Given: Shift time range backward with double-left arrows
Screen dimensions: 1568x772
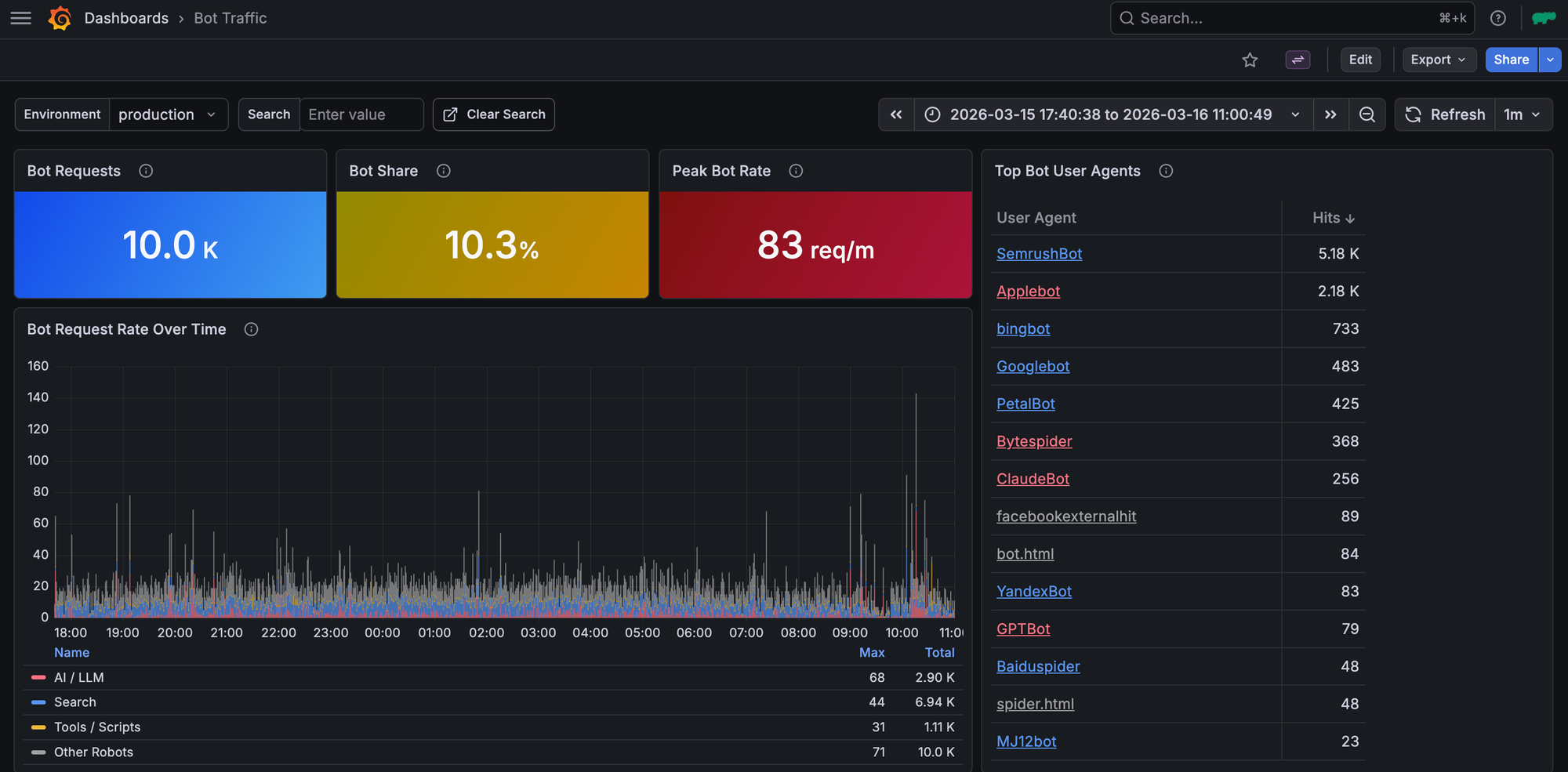Looking at the screenshot, I should (896, 114).
